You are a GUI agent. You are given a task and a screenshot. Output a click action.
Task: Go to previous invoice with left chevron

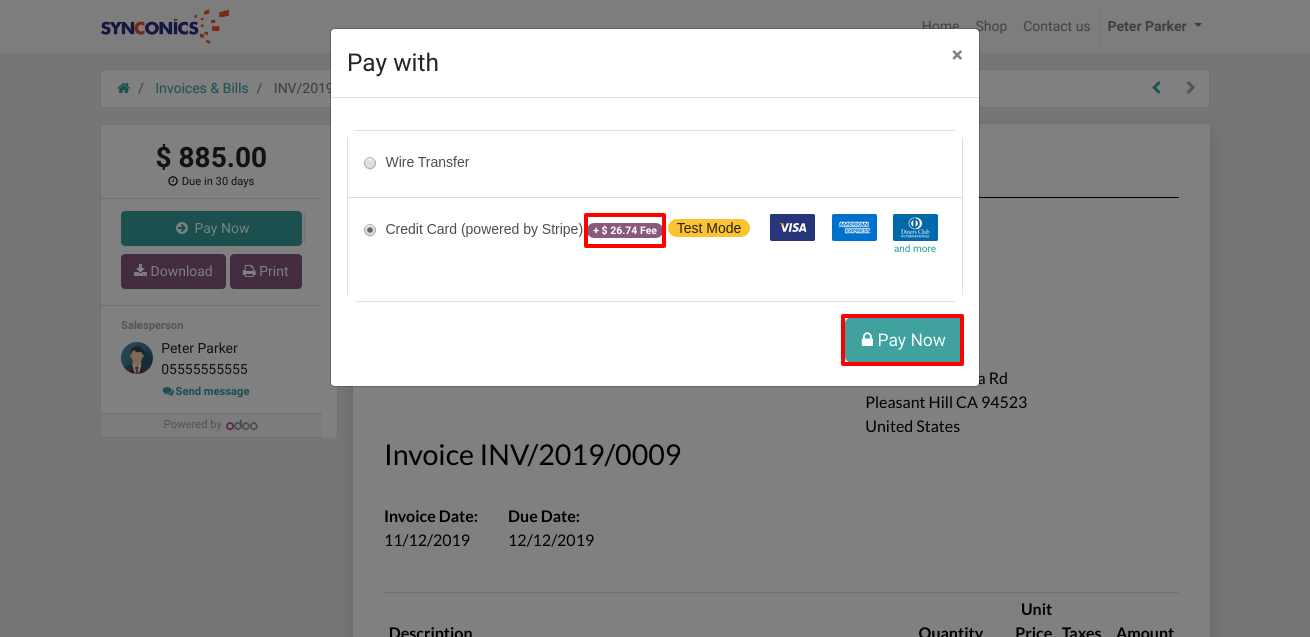[1157, 88]
